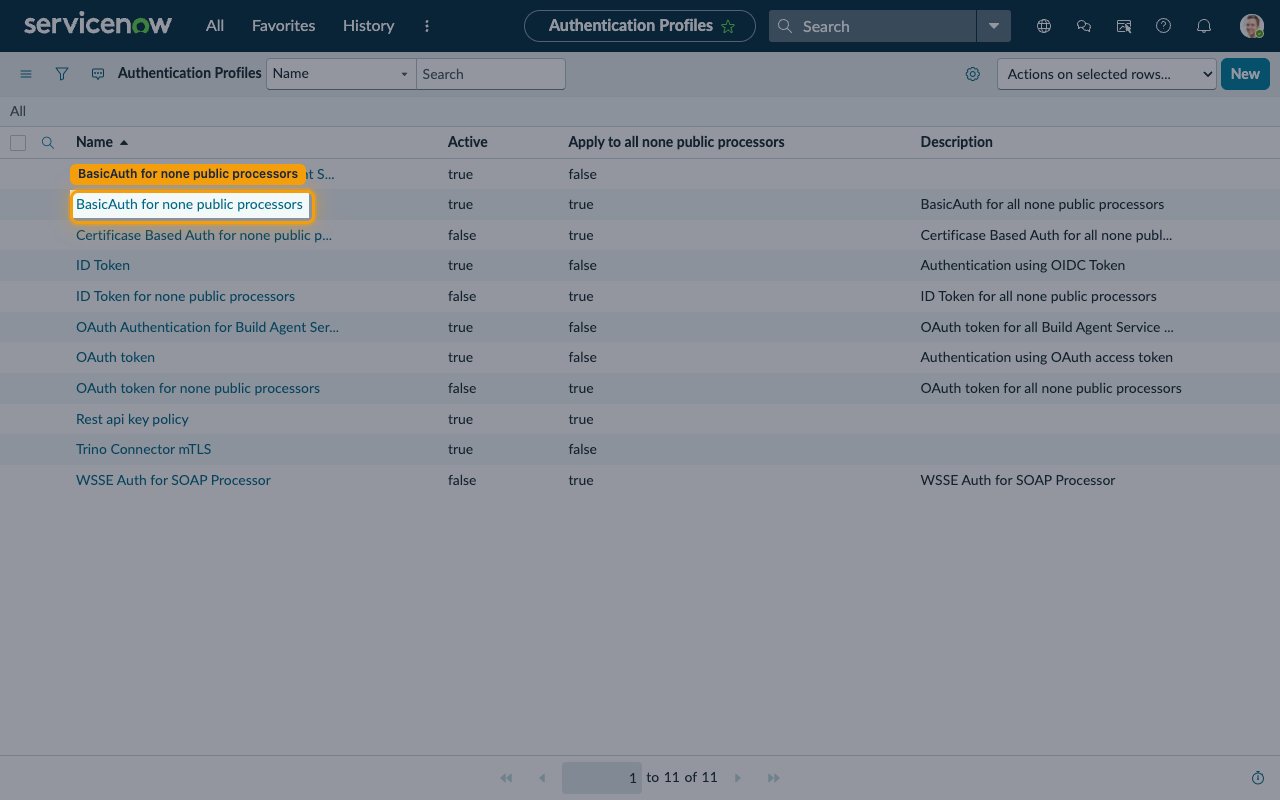The width and height of the screenshot is (1280, 800).
Task: Go to the first page of results
Action: tap(506, 778)
